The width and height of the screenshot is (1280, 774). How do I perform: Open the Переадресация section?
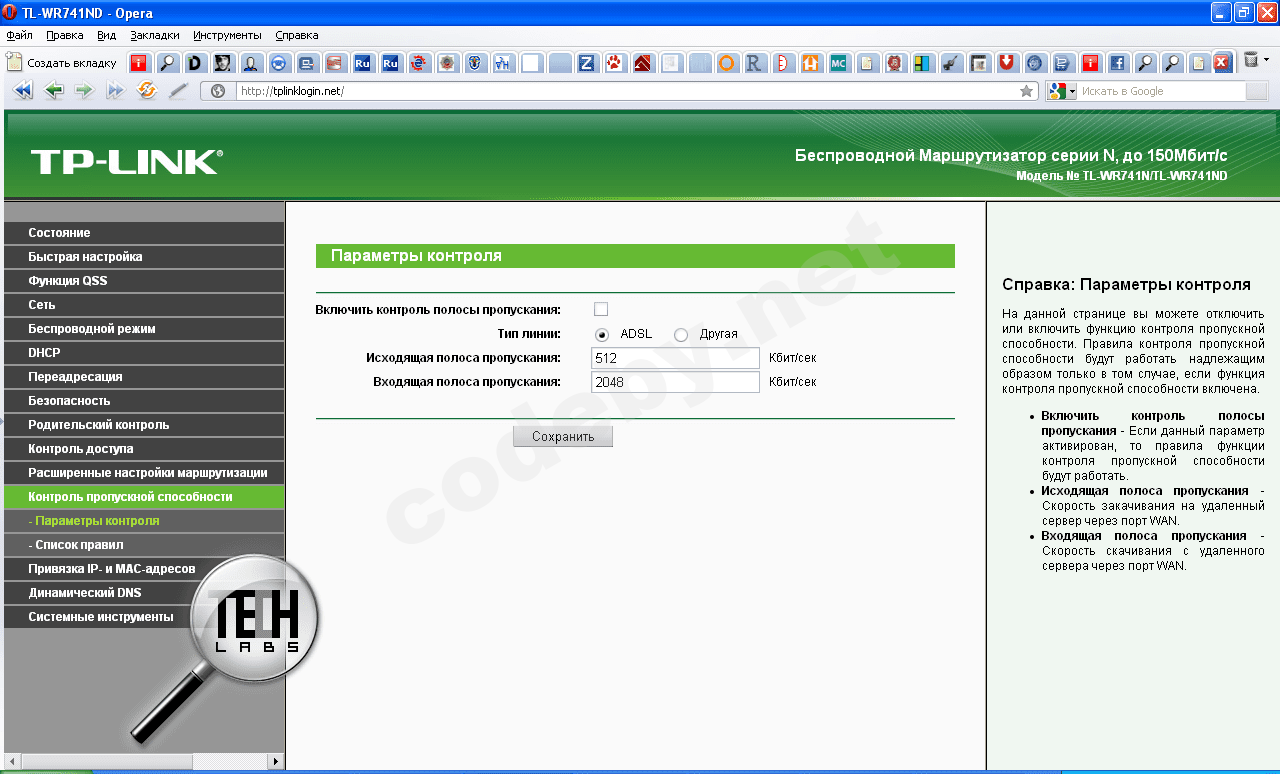point(144,377)
